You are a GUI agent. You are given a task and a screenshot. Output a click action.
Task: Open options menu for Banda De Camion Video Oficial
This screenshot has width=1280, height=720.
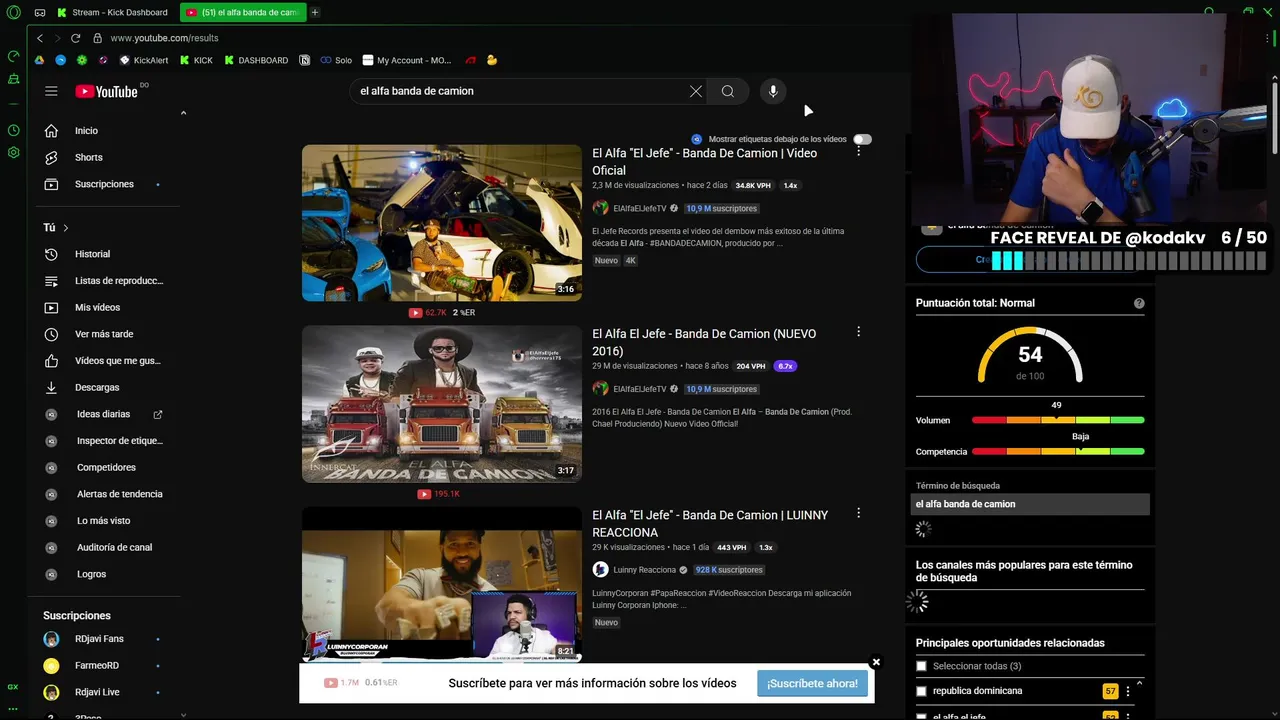click(858, 151)
